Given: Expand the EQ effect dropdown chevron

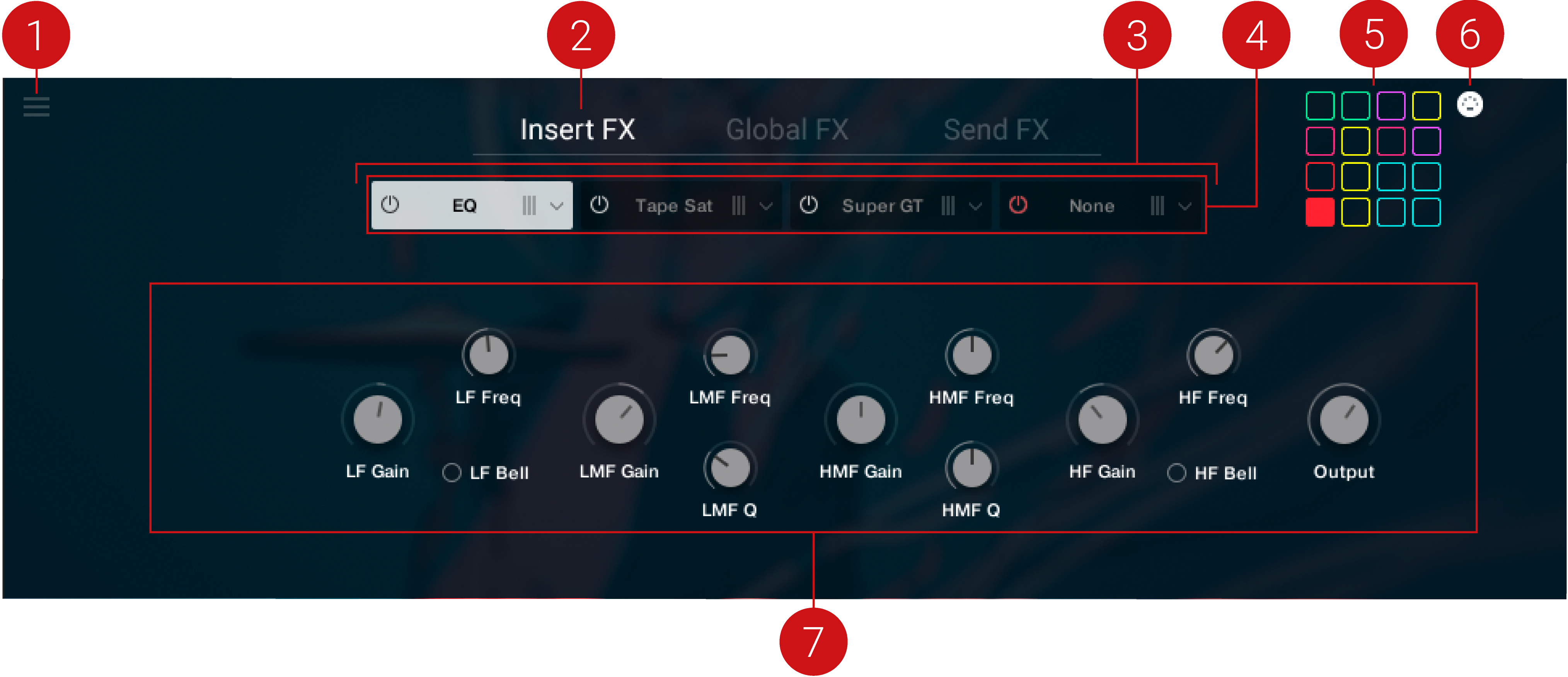Looking at the screenshot, I should pos(556,206).
